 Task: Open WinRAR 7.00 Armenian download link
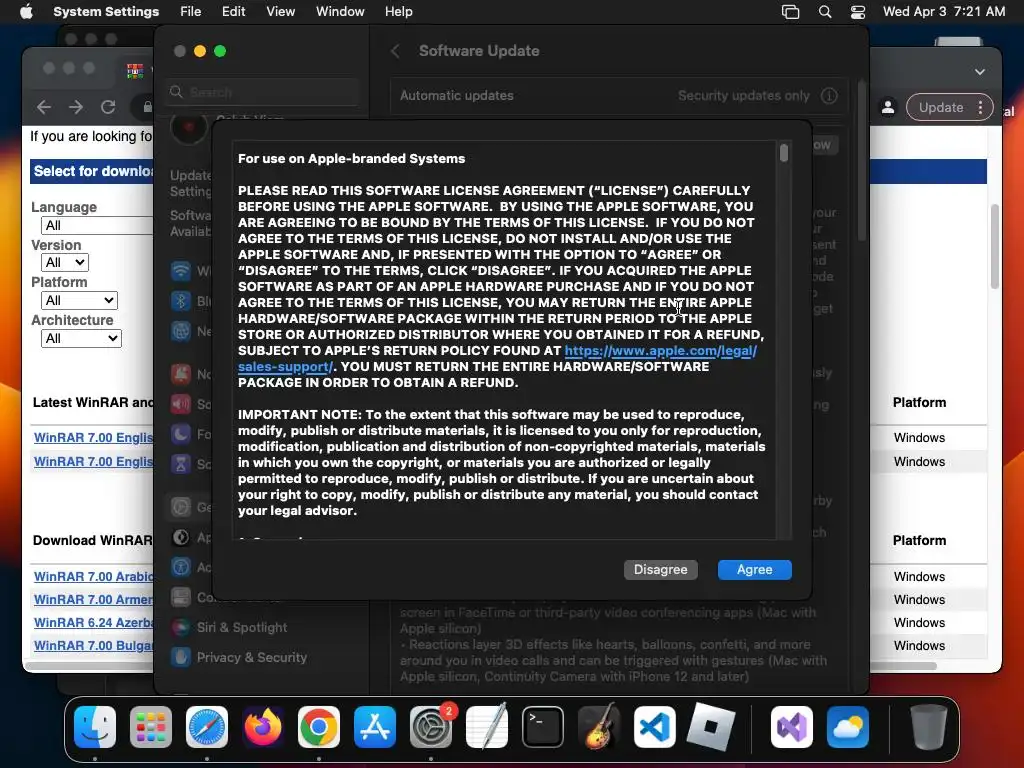pyautogui.click(x=93, y=600)
